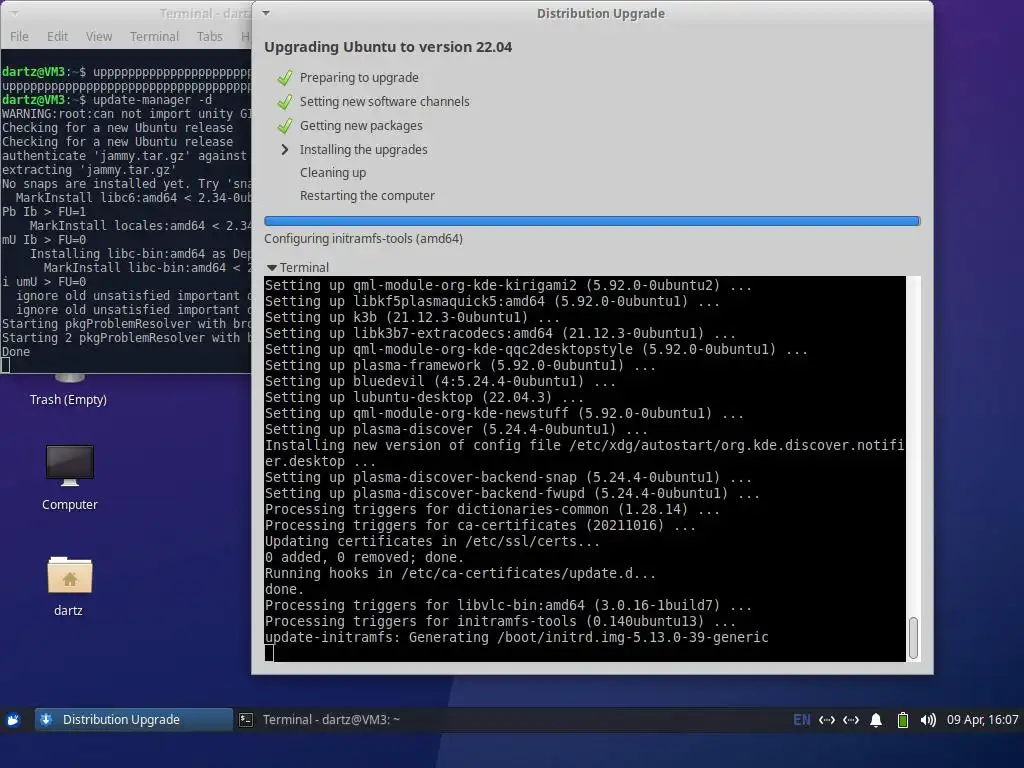
Task: Collapse the Terminal expander in upgrade dialog
Action: 272,268
